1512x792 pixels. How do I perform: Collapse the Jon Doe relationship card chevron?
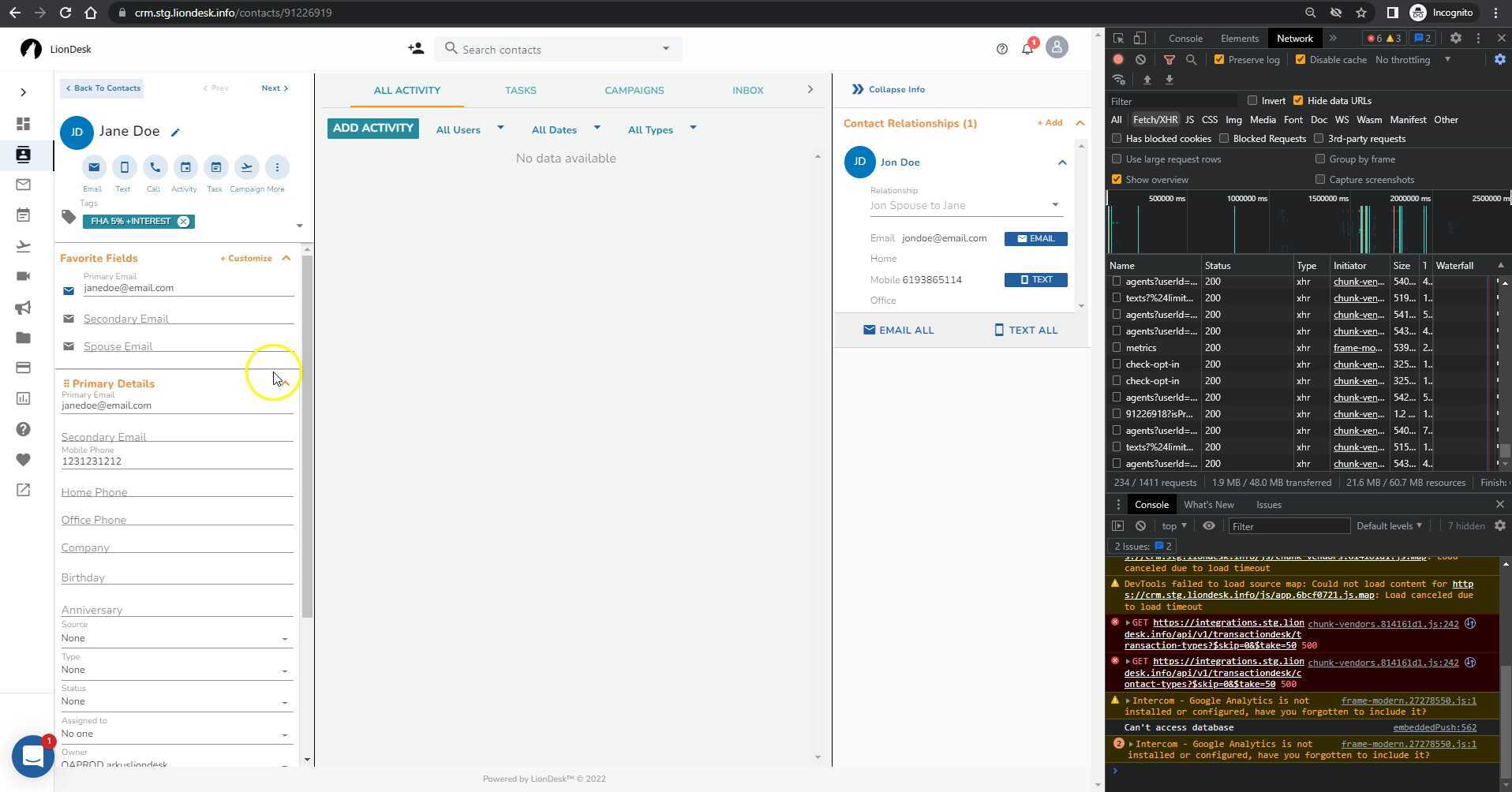point(1061,162)
